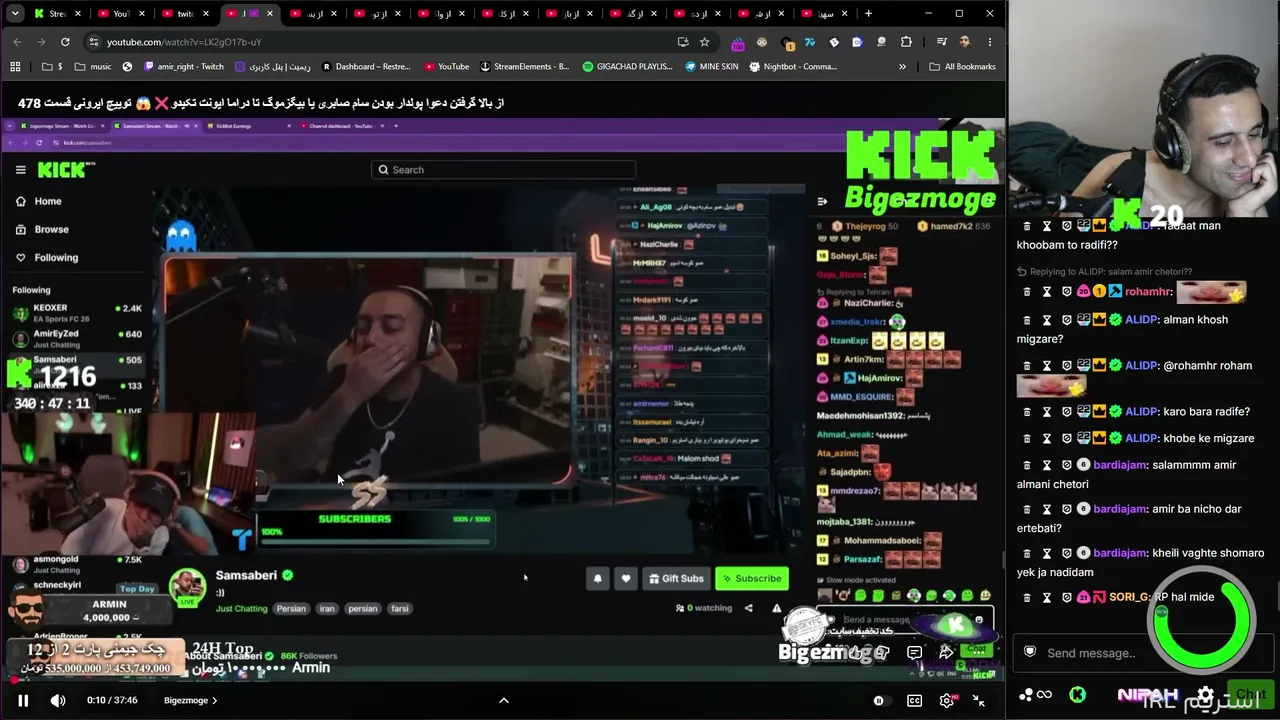Go to Kick Home
Viewport: 1280px width, 720px height.
point(38,201)
